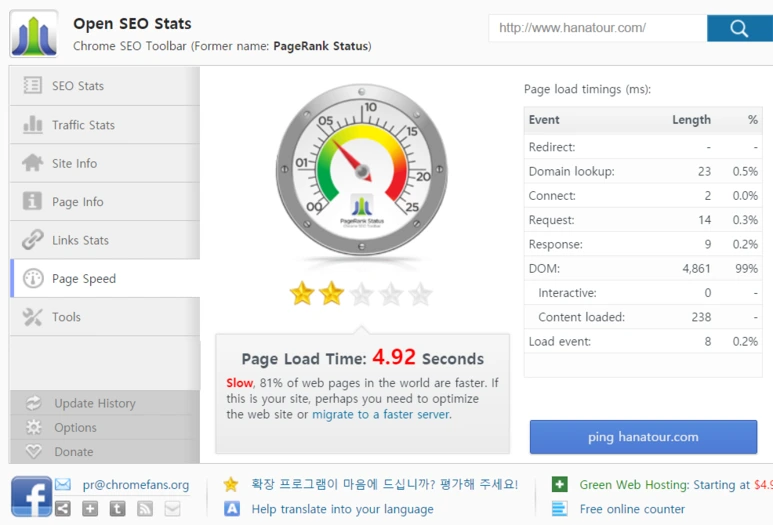Open the SEO Stats tab
Viewport: 773px width, 525px height.
click(x=105, y=86)
